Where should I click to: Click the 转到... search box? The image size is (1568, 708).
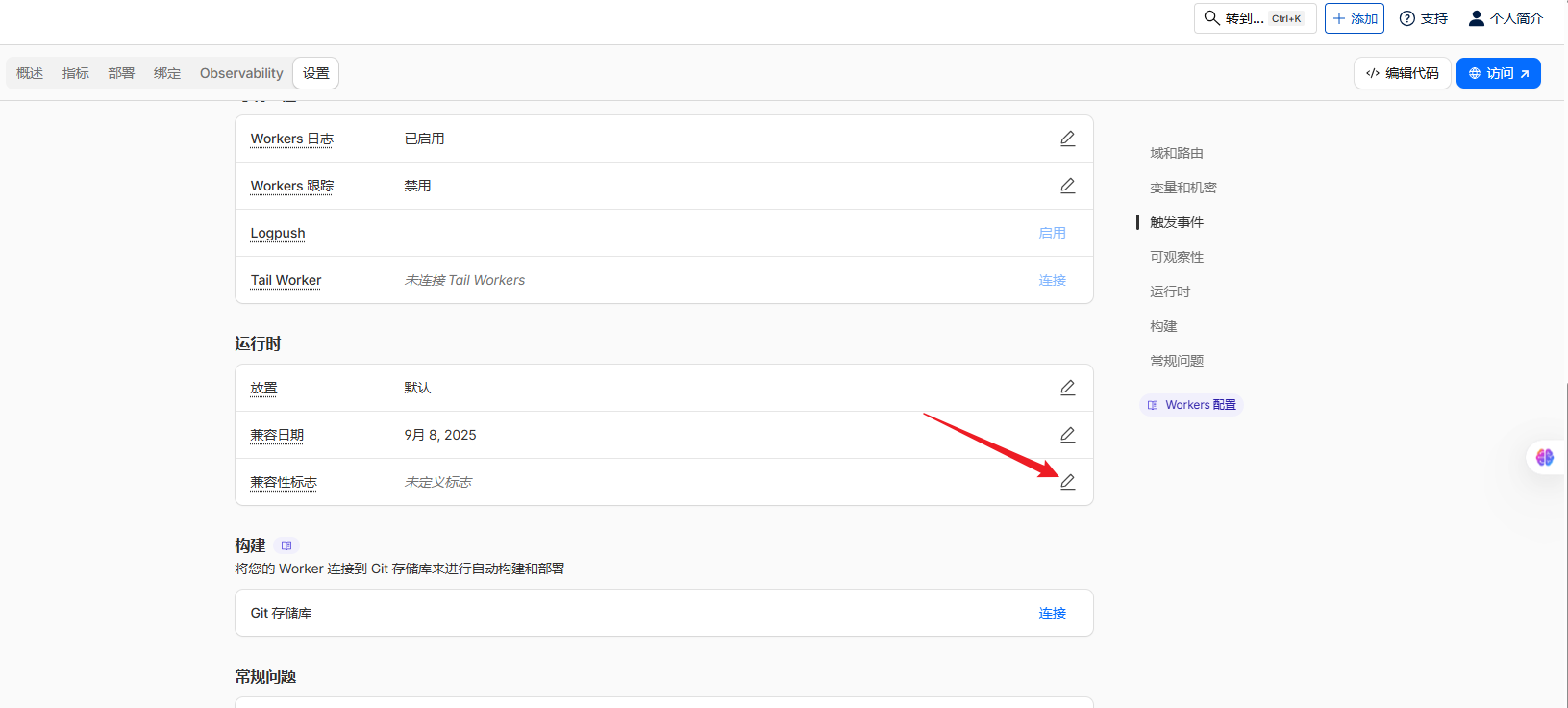[x=1255, y=18]
